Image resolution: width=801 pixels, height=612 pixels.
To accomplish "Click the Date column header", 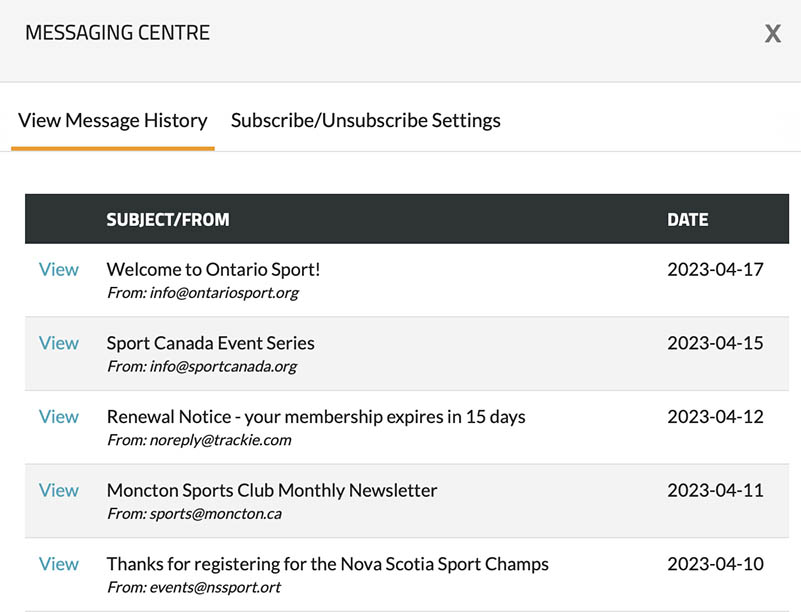I will pyautogui.click(x=687, y=219).
